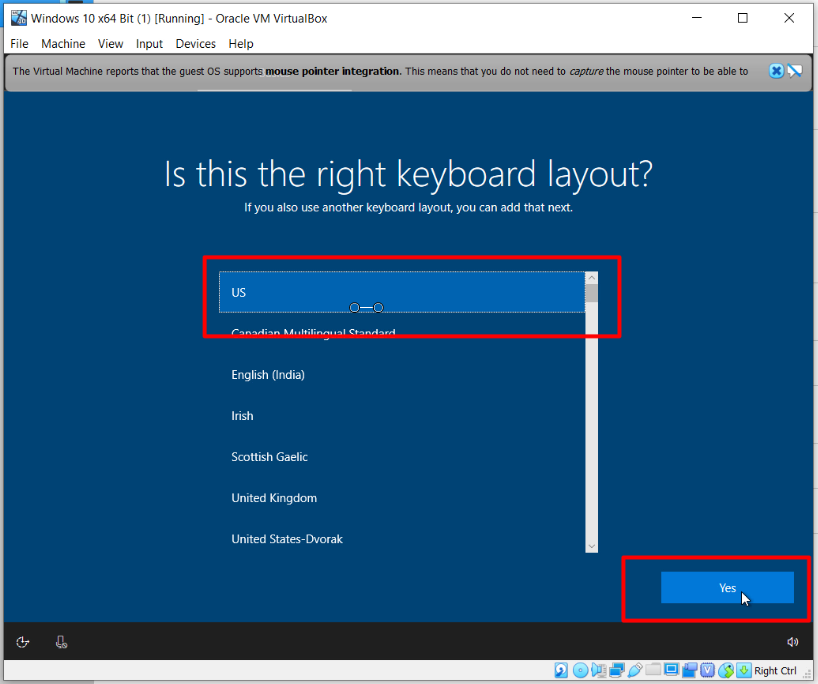
Task: Open the Devices menu
Action: tap(195, 43)
